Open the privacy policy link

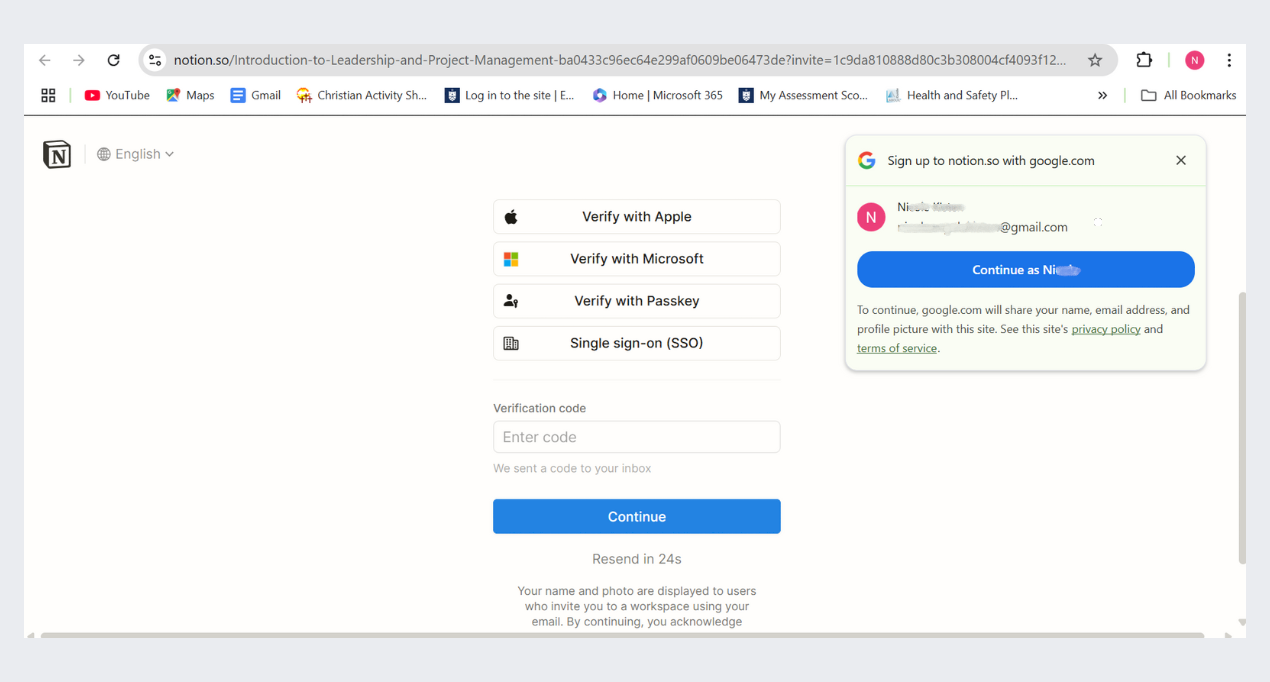pyautogui.click(x=1105, y=328)
